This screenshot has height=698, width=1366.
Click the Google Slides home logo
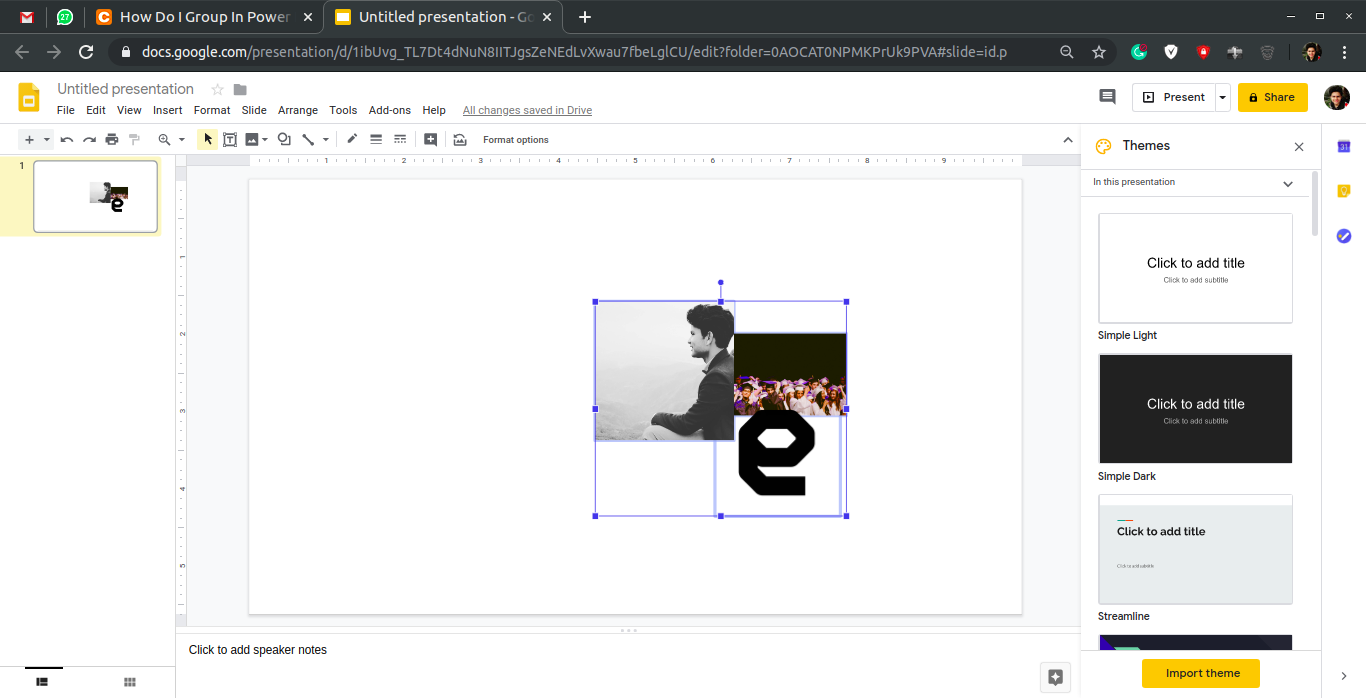click(x=29, y=97)
